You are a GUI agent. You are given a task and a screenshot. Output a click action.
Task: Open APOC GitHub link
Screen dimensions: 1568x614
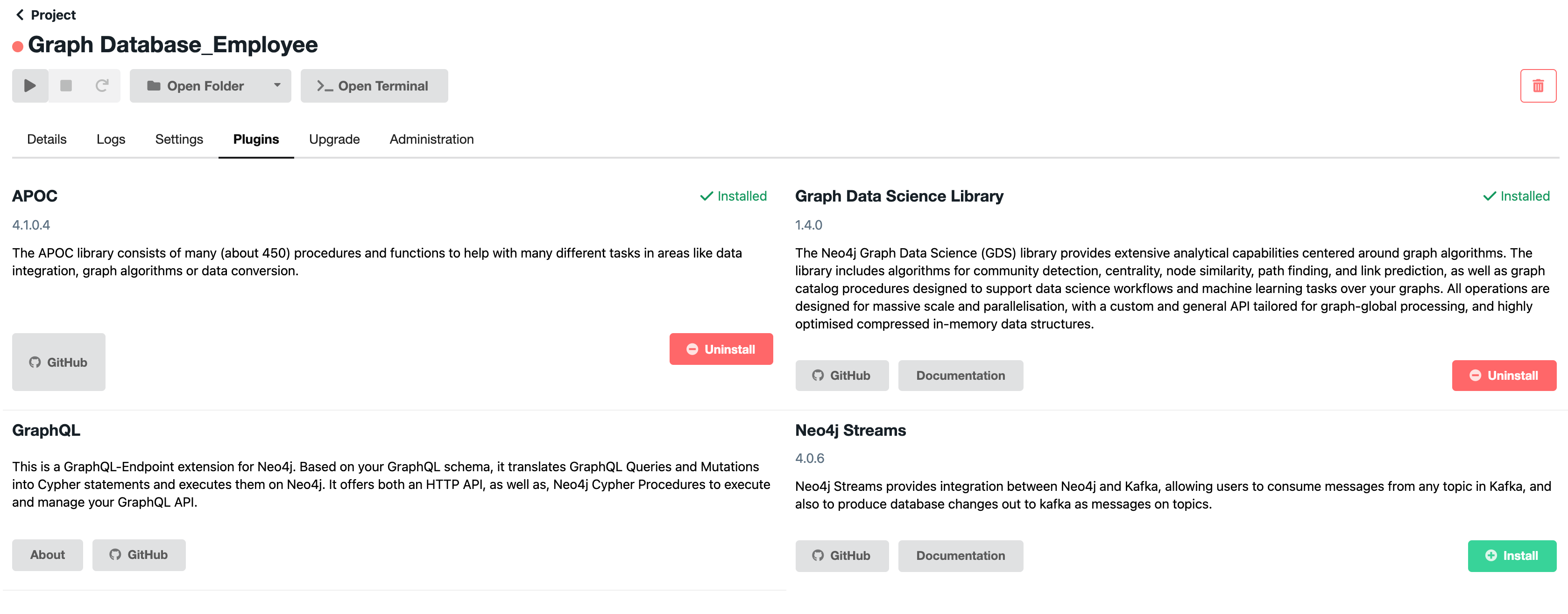point(58,362)
